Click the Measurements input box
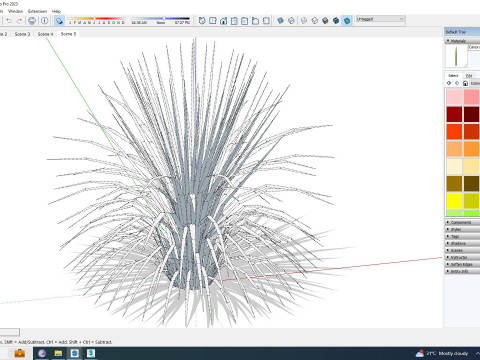This screenshot has height=360, width=480. click(10, 332)
